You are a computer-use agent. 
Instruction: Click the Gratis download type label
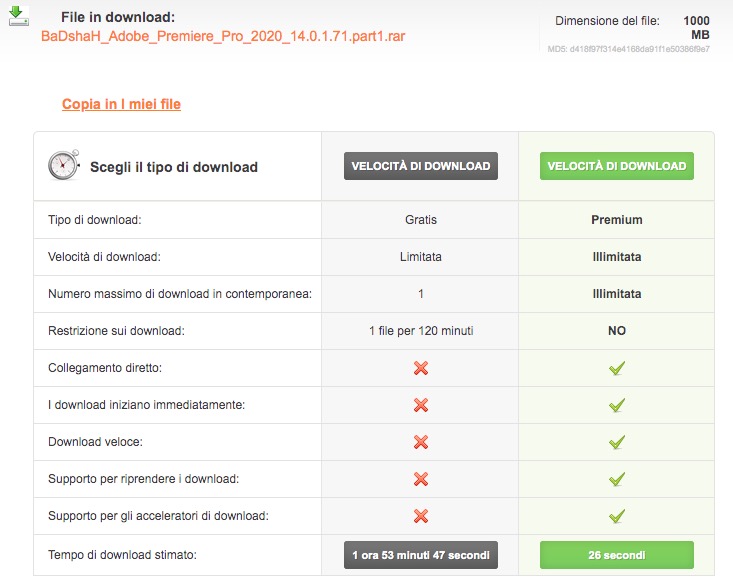[x=420, y=220]
